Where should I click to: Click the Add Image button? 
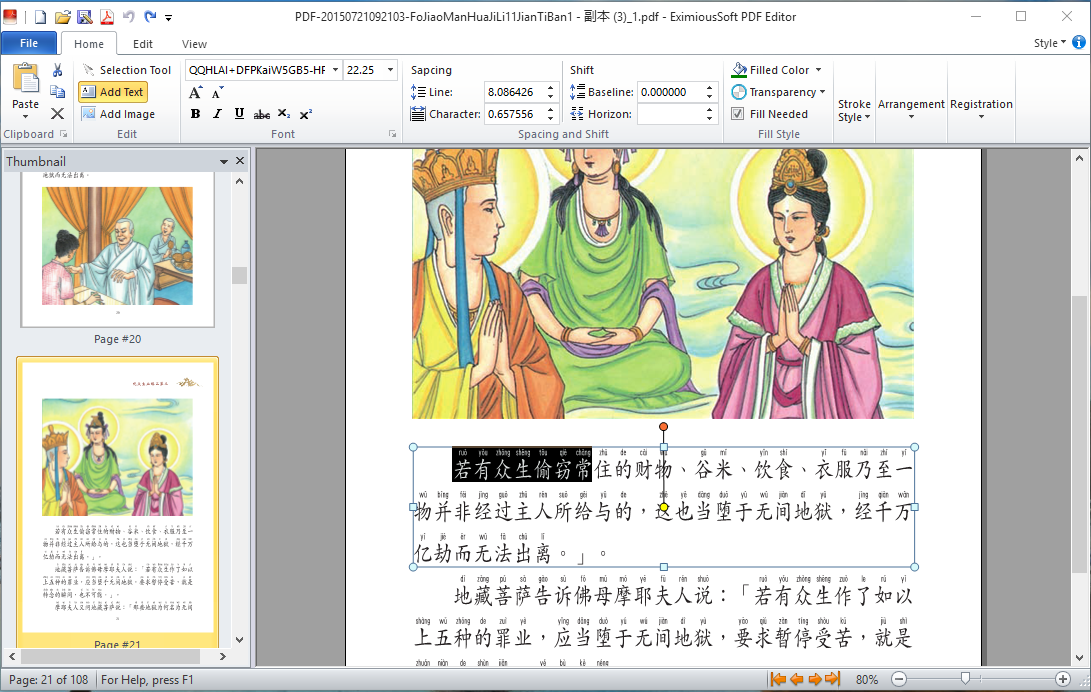pos(118,114)
